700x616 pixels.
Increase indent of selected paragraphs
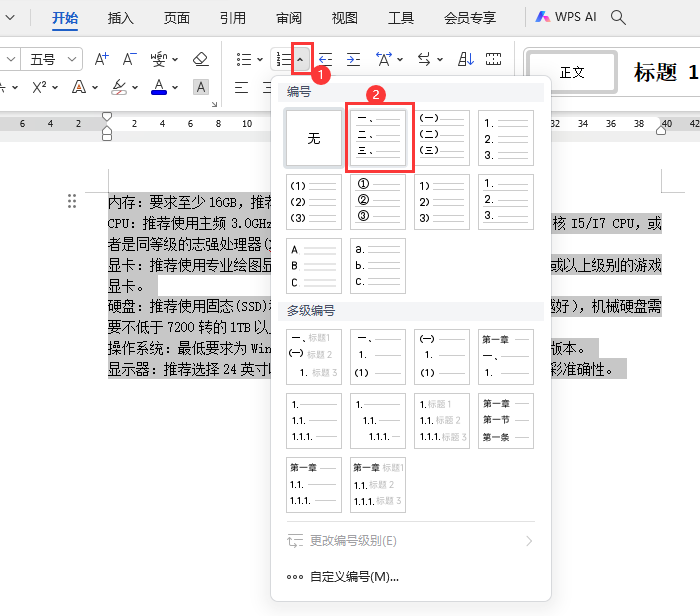coord(353,59)
